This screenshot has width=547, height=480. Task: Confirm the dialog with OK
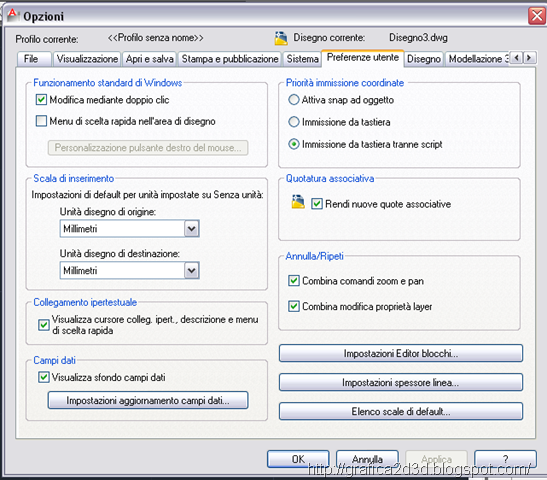(x=298, y=459)
